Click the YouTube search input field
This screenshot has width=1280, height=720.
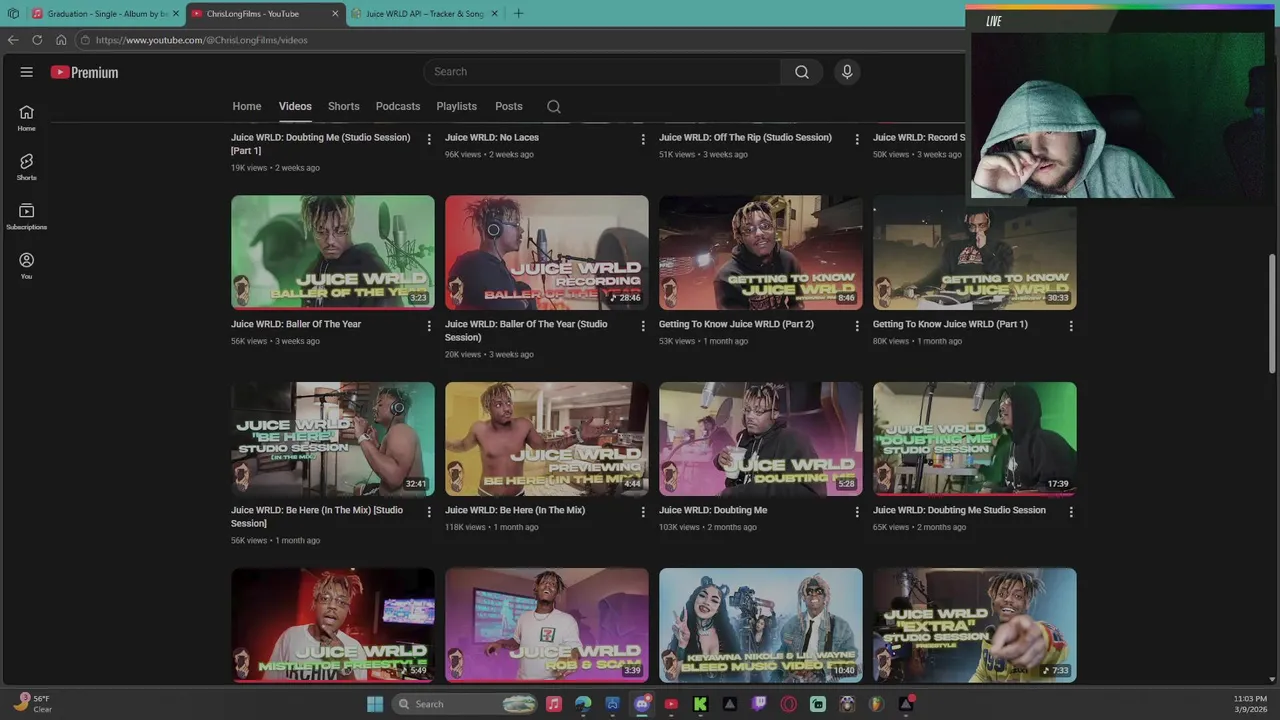[602, 72]
